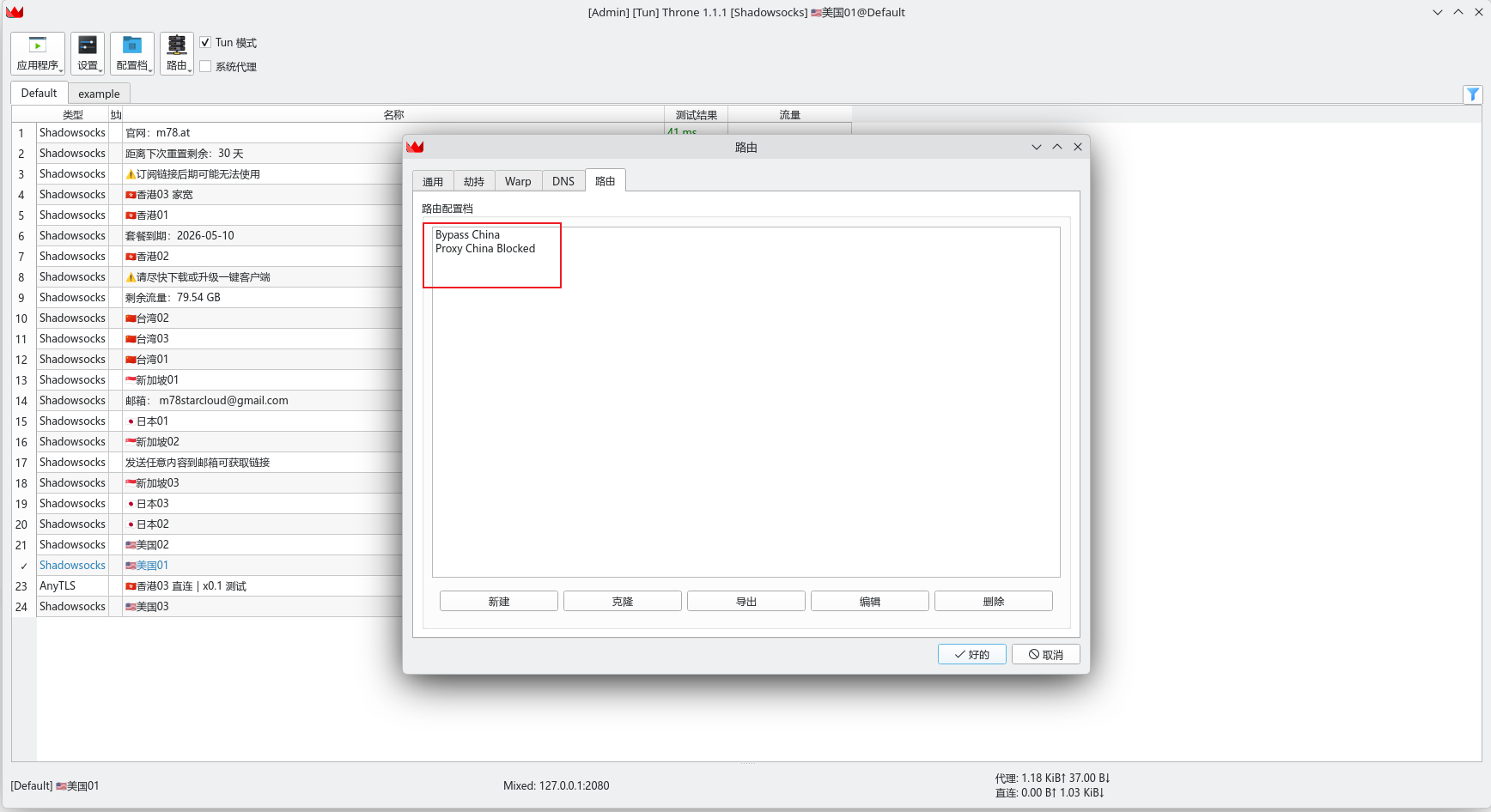Click the 新建 button
The height and width of the screenshot is (812, 1491).
point(499,602)
